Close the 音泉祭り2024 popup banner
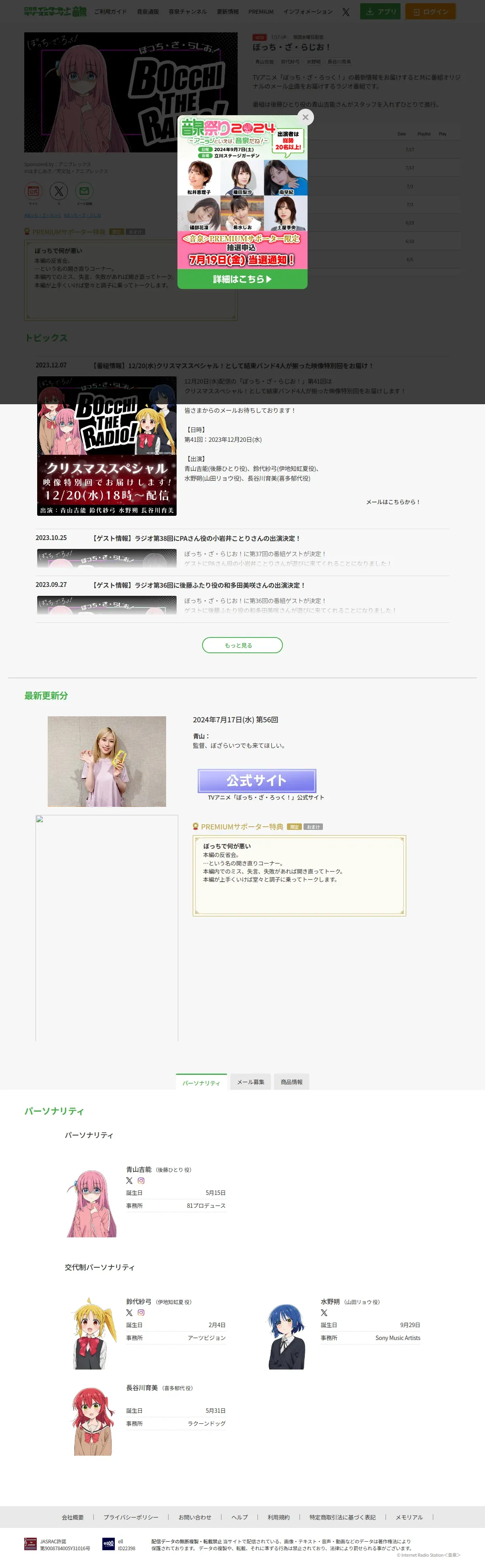 point(306,117)
